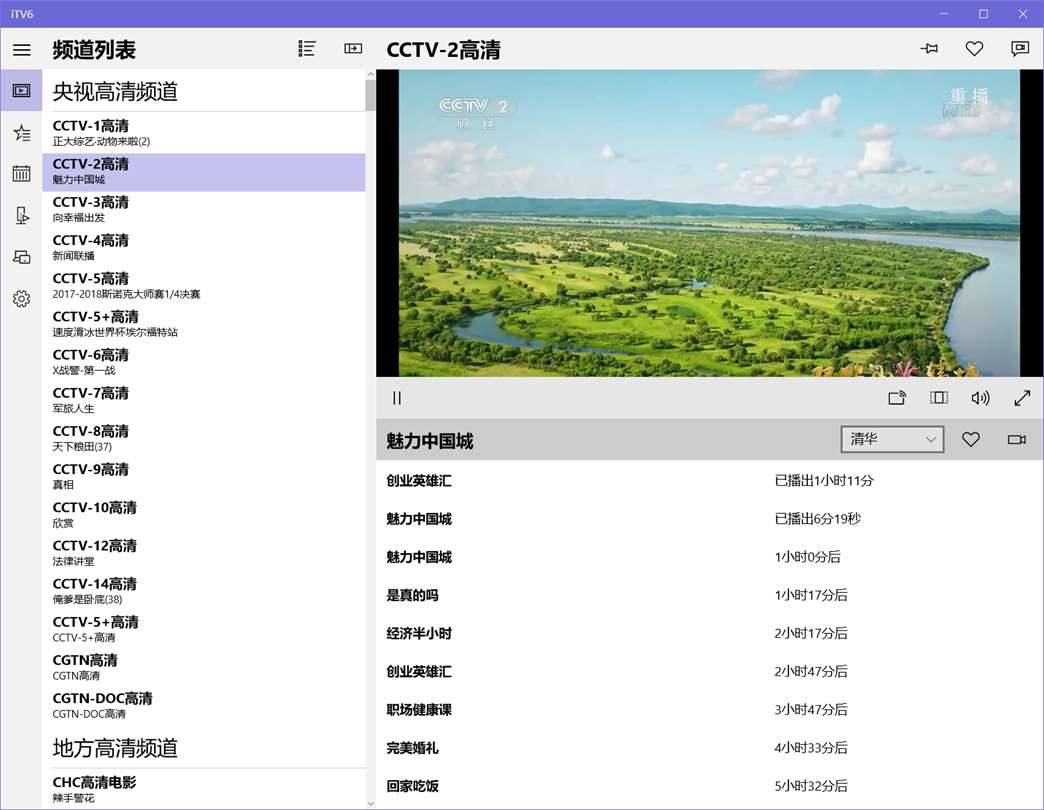Select the CCTV-6高清 channel

tap(204, 362)
